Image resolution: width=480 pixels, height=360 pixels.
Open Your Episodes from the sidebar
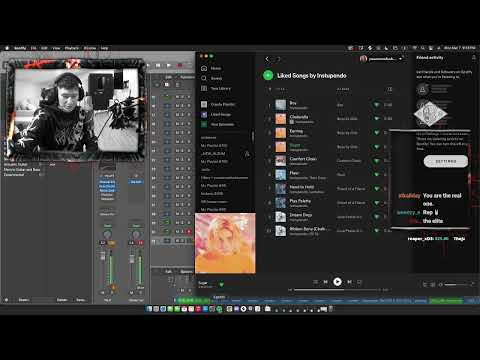pyautogui.click(x=218, y=124)
